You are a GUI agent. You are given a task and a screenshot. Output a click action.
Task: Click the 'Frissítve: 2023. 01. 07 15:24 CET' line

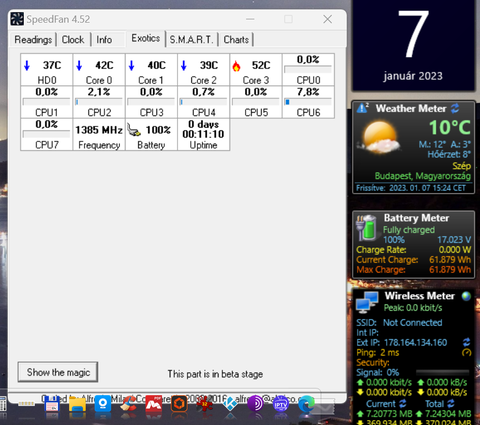coord(411,188)
